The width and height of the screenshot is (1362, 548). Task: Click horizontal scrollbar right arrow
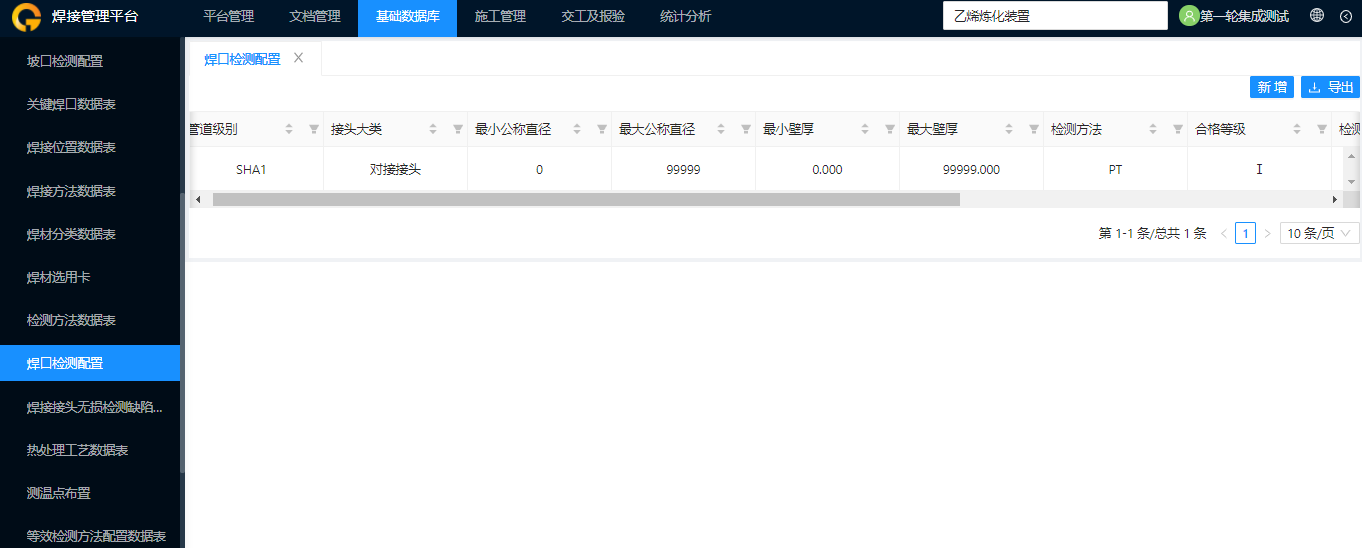(1334, 199)
